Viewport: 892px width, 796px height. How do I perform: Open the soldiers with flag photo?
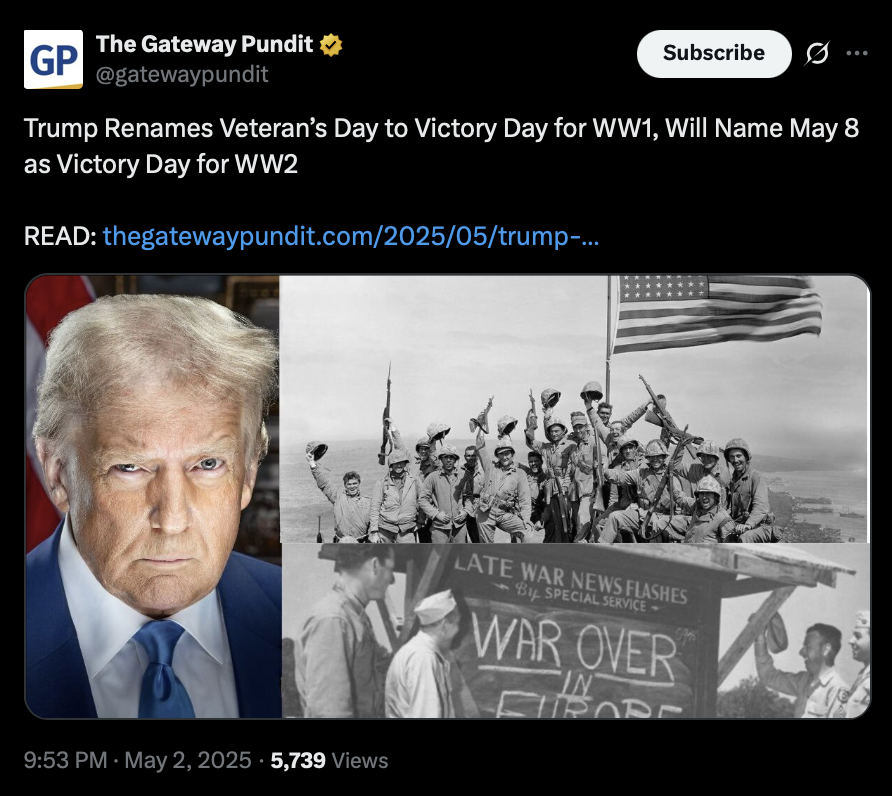[x=575, y=409]
